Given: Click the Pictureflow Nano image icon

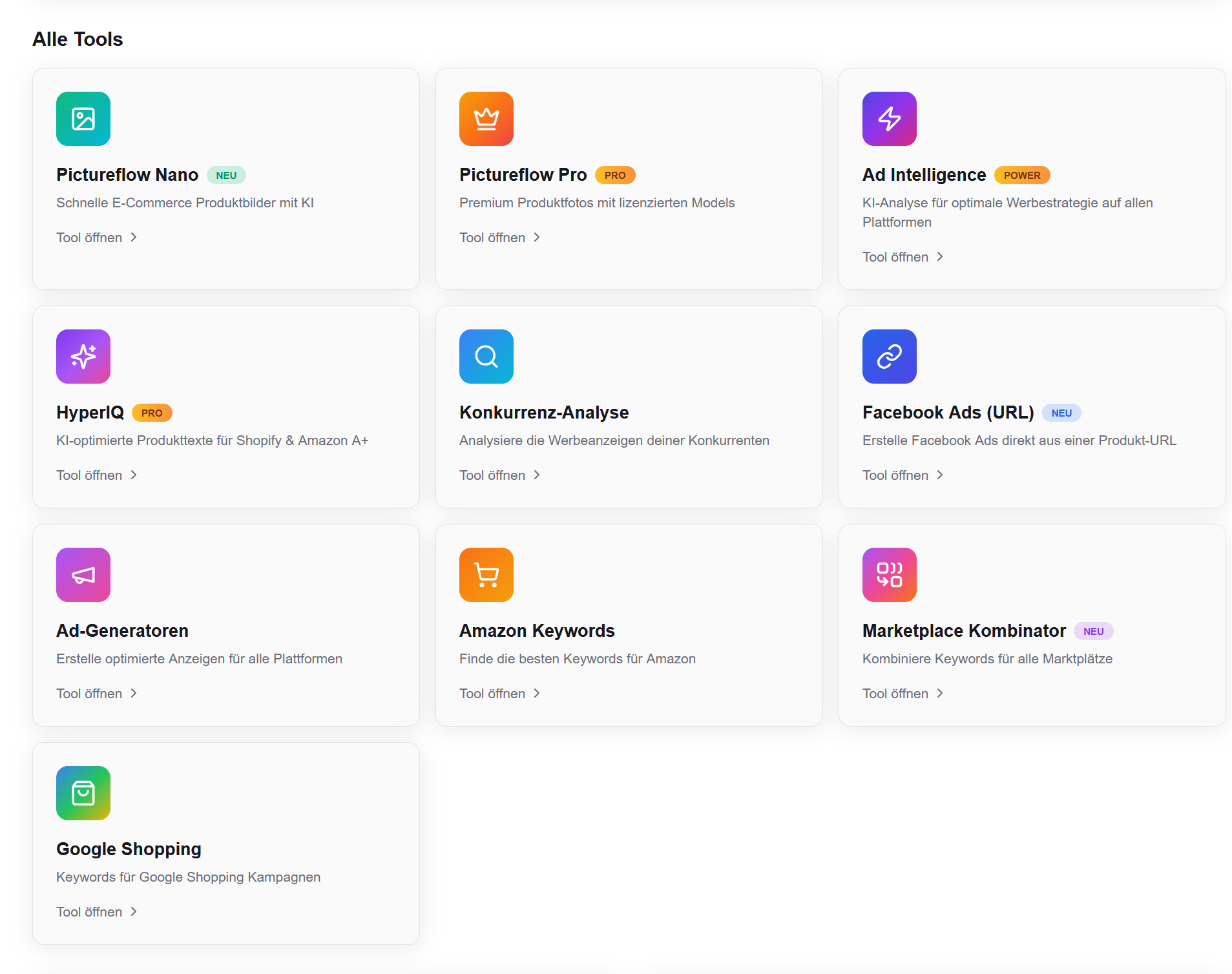Looking at the screenshot, I should coord(83,119).
